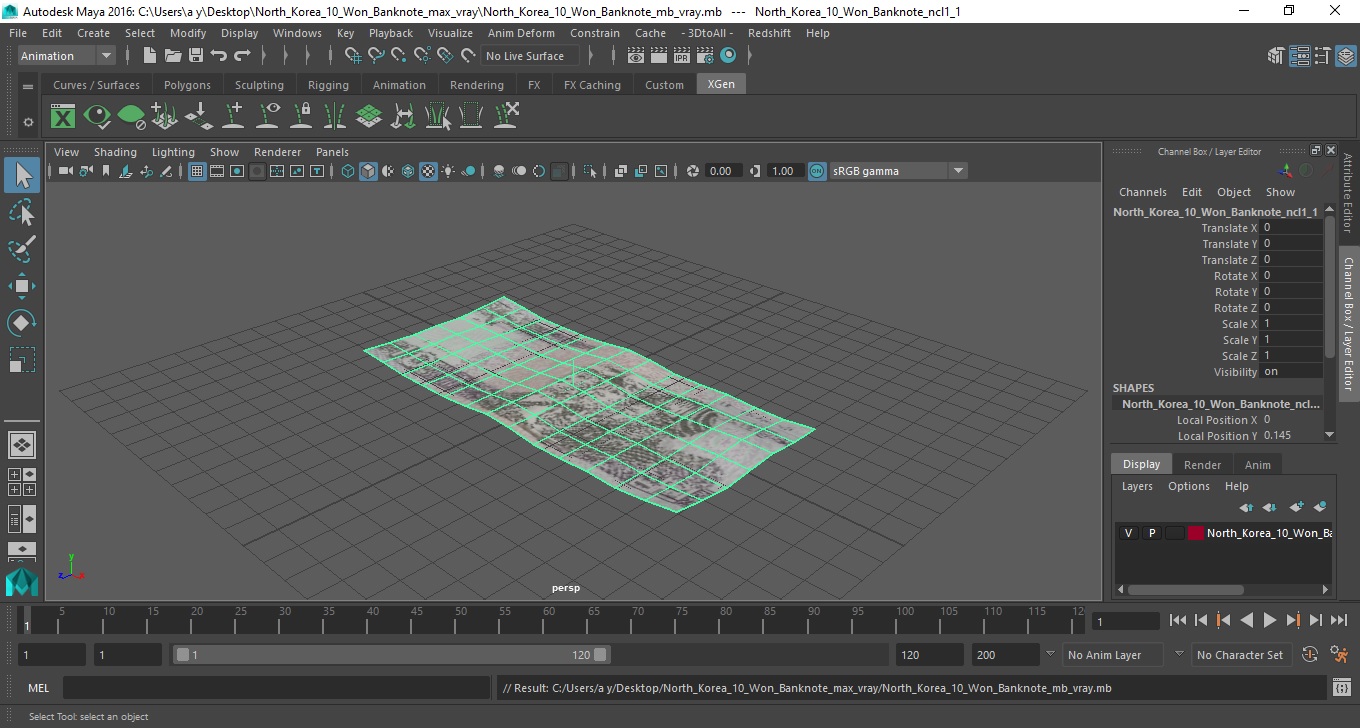Play animation forward button
This screenshot has width=1360, height=728.
coord(1270,621)
